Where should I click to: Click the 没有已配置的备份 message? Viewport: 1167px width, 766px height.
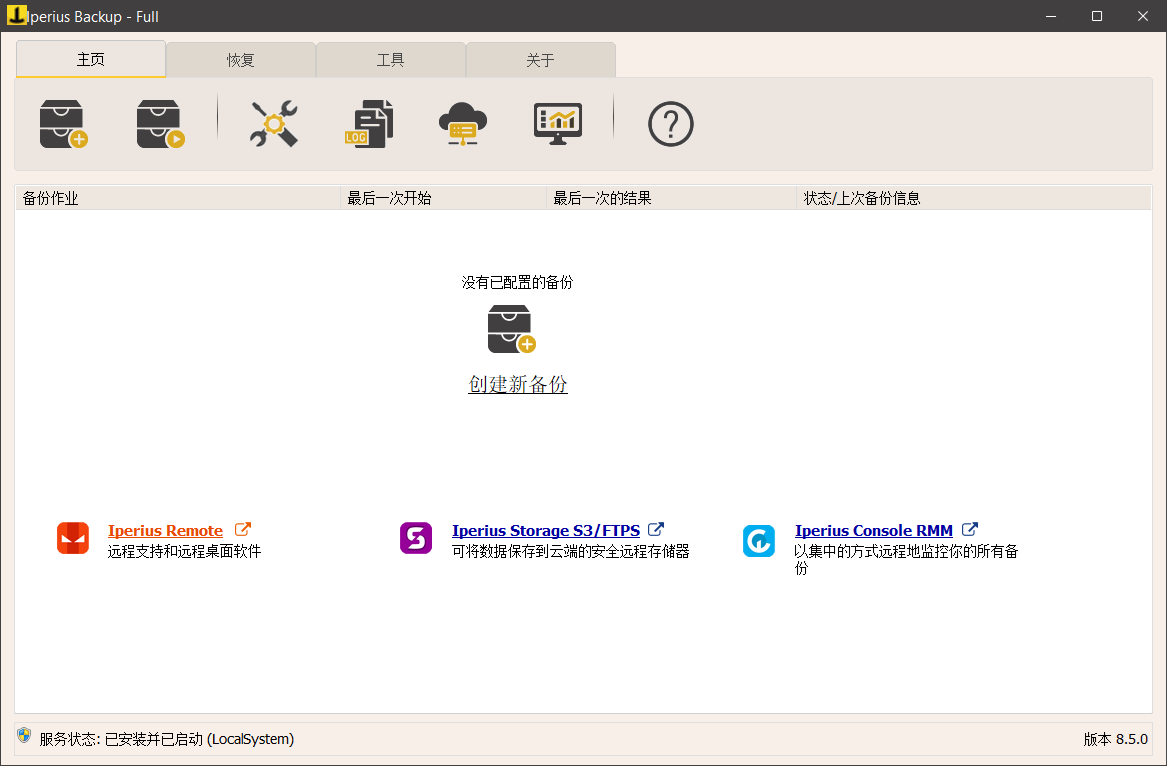click(x=517, y=282)
